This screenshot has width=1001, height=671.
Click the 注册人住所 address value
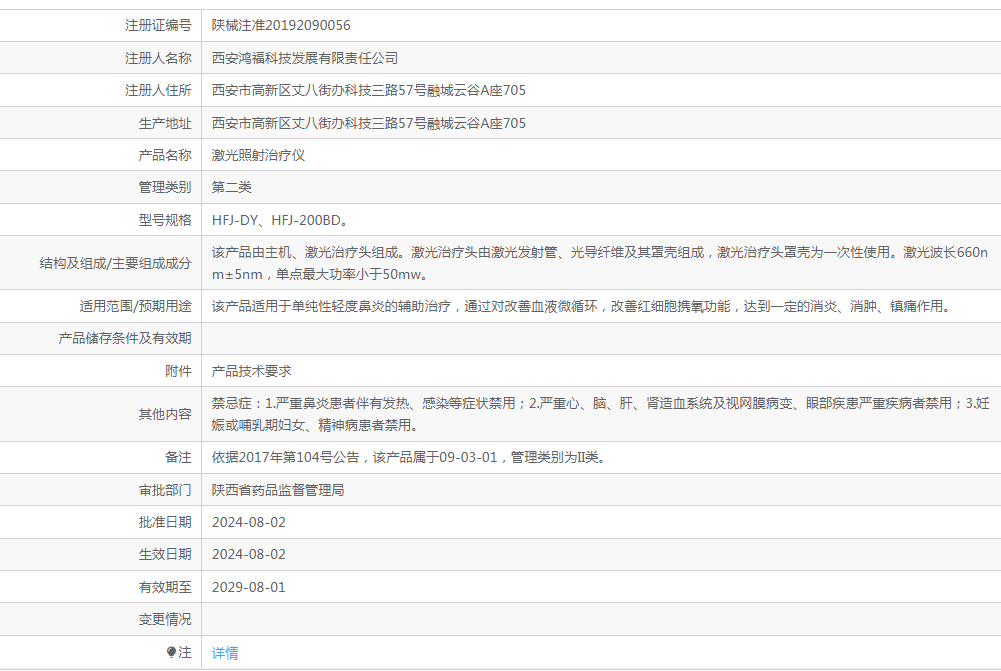coord(368,90)
